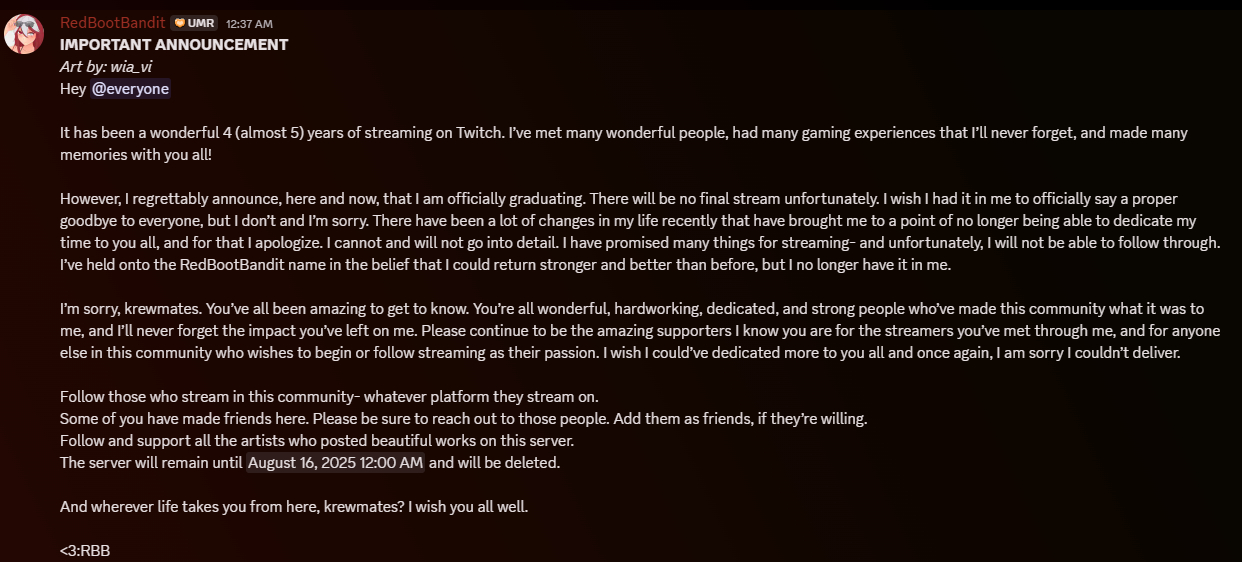1242x562 pixels.
Task: Click the word "Hey" before the mention
Action: point(73,89)
